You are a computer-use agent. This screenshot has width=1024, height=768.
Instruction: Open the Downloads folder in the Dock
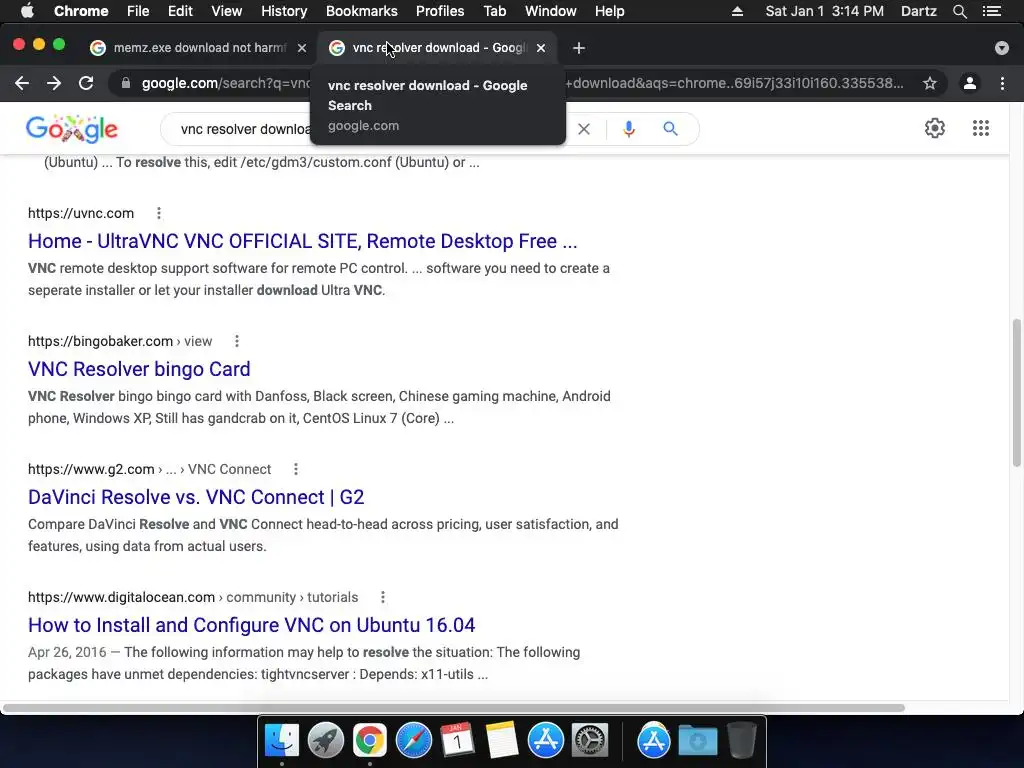coord(697,741)
